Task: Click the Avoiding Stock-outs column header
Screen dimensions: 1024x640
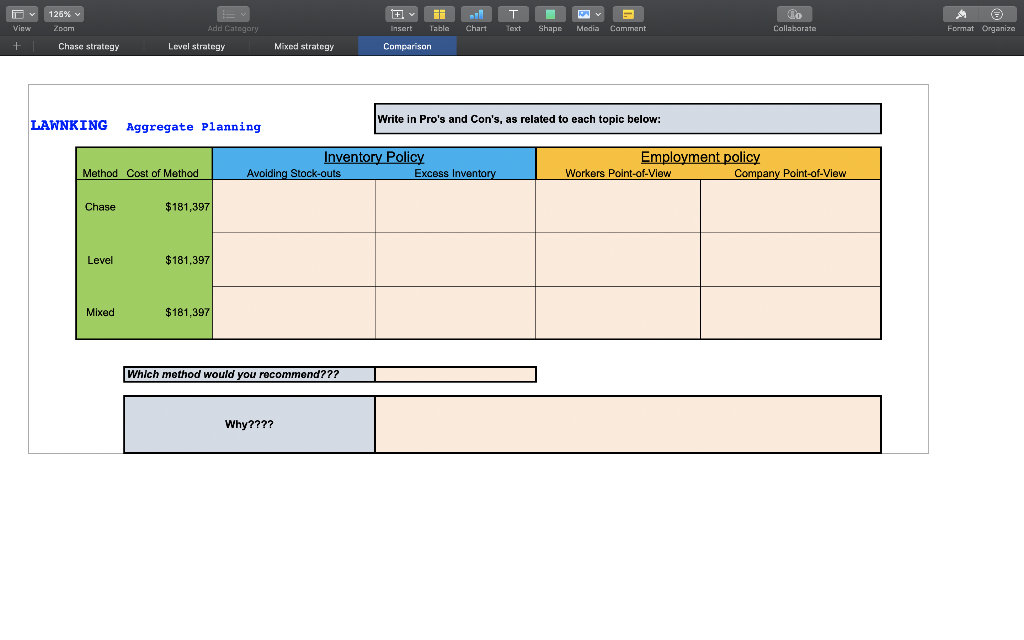Action: pyautogui.click(x=294, y=173)
